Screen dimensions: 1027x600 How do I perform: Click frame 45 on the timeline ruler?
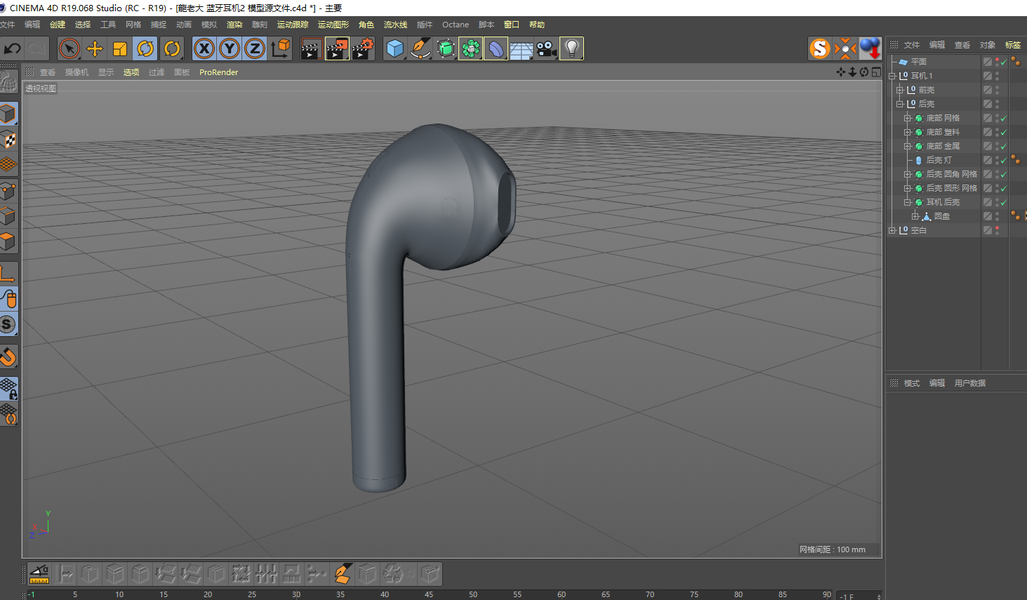(428, 594)
